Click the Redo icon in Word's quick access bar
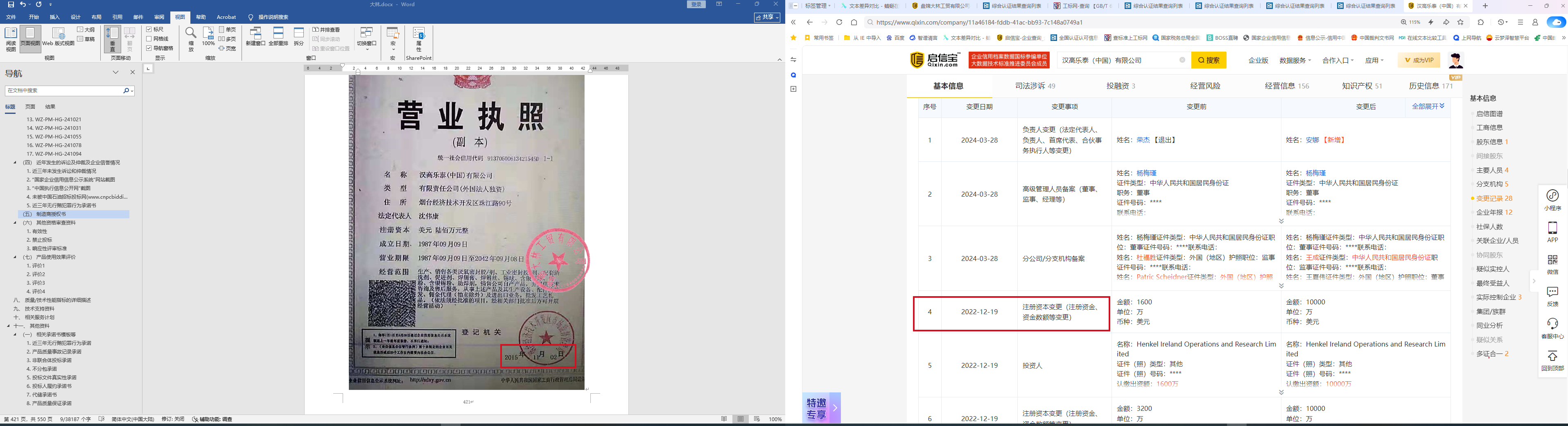 (39, 4)
